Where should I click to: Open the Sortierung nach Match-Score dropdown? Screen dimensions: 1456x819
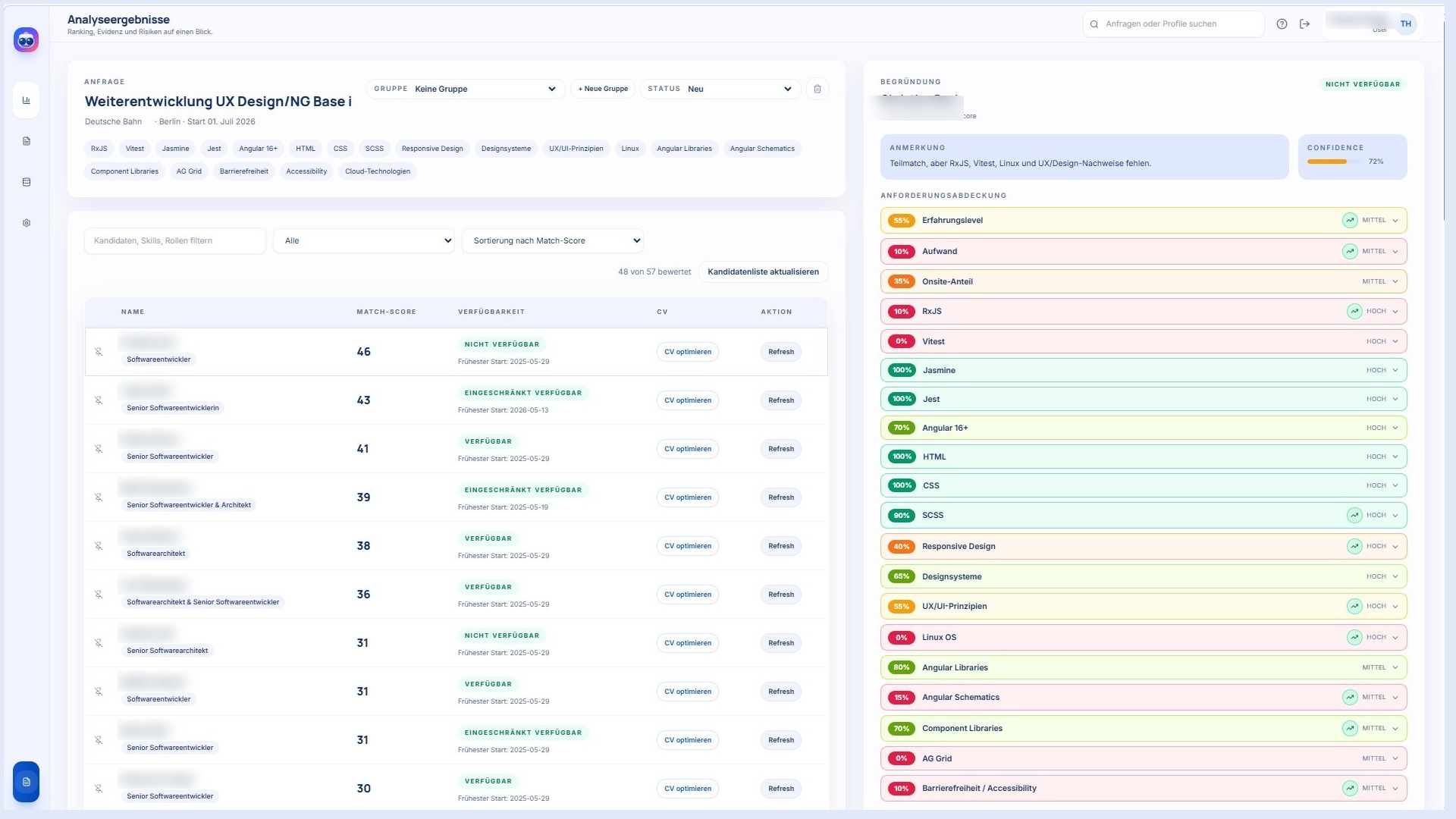(553, 241)
